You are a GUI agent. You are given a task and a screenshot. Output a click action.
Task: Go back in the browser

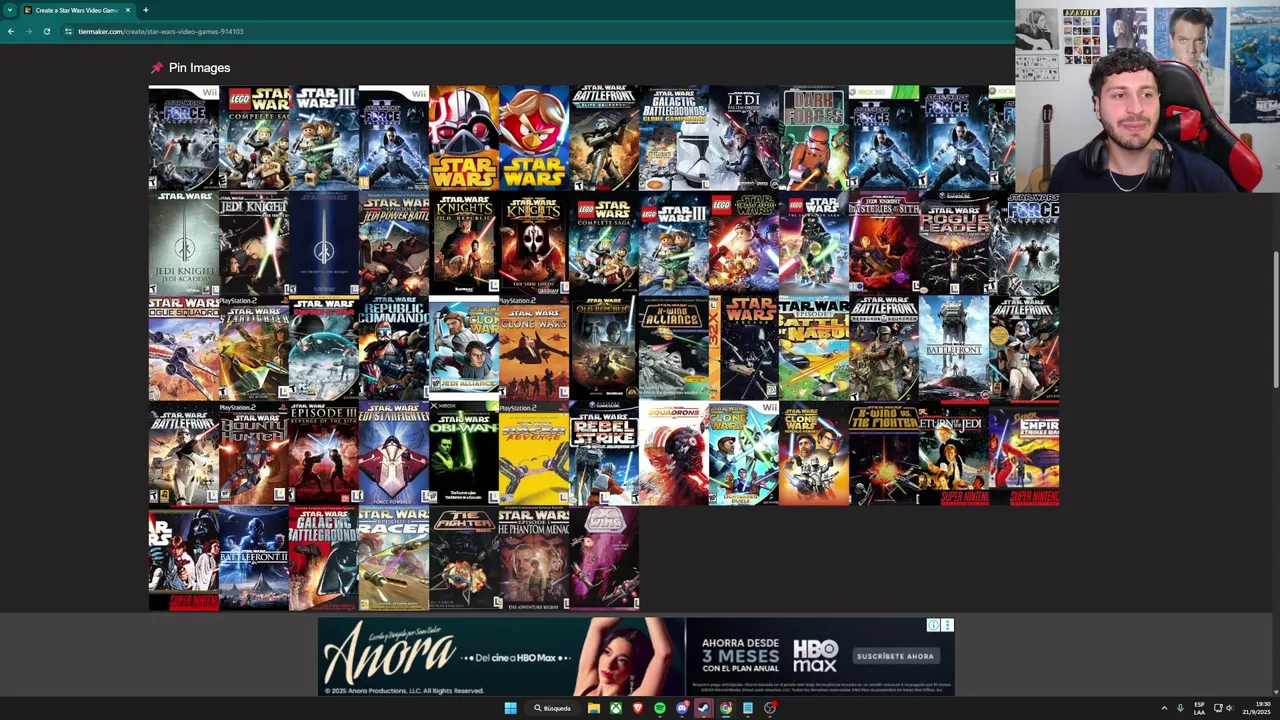(10, 31)
